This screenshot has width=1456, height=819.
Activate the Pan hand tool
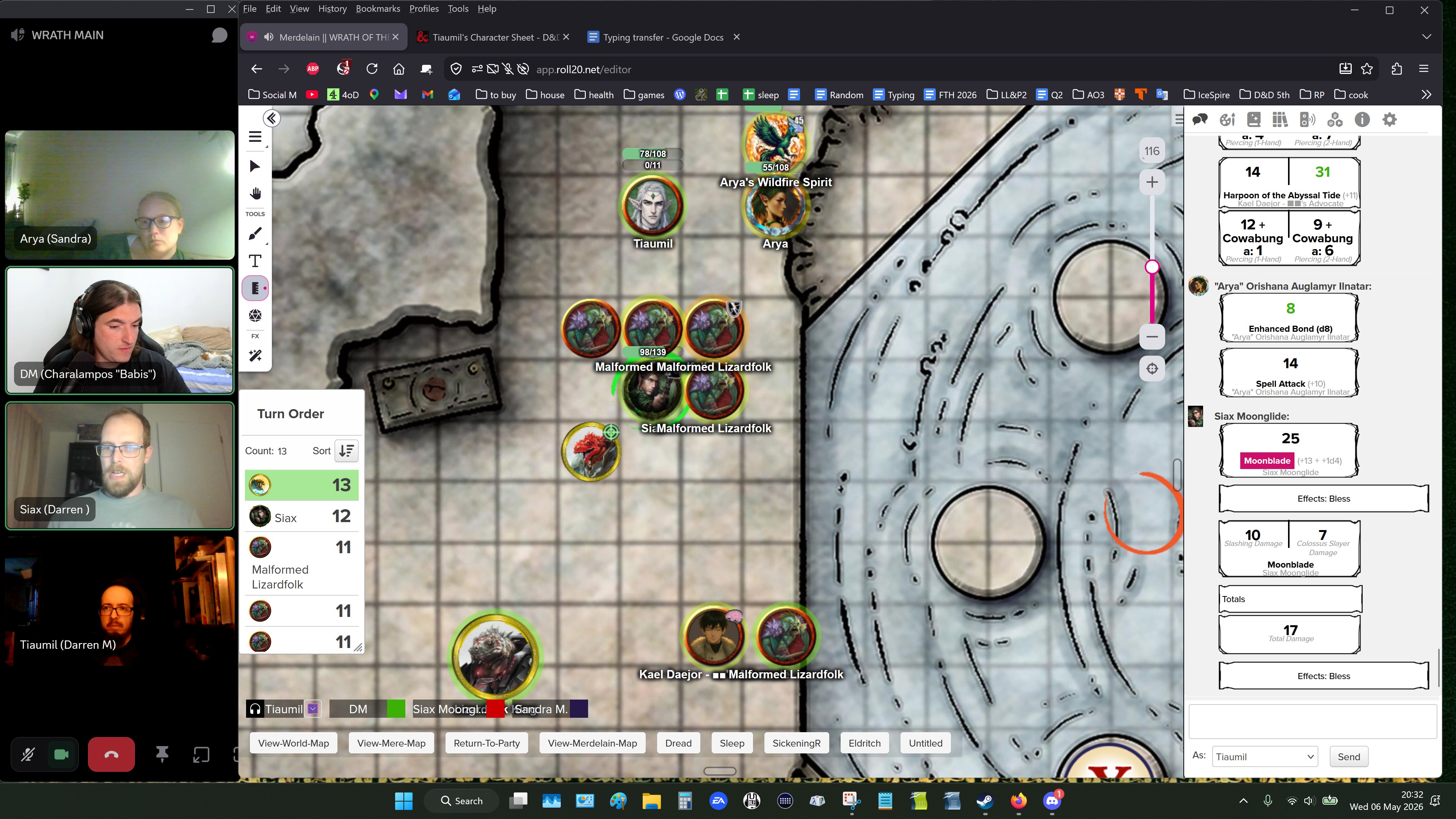[x=255, y=194]
